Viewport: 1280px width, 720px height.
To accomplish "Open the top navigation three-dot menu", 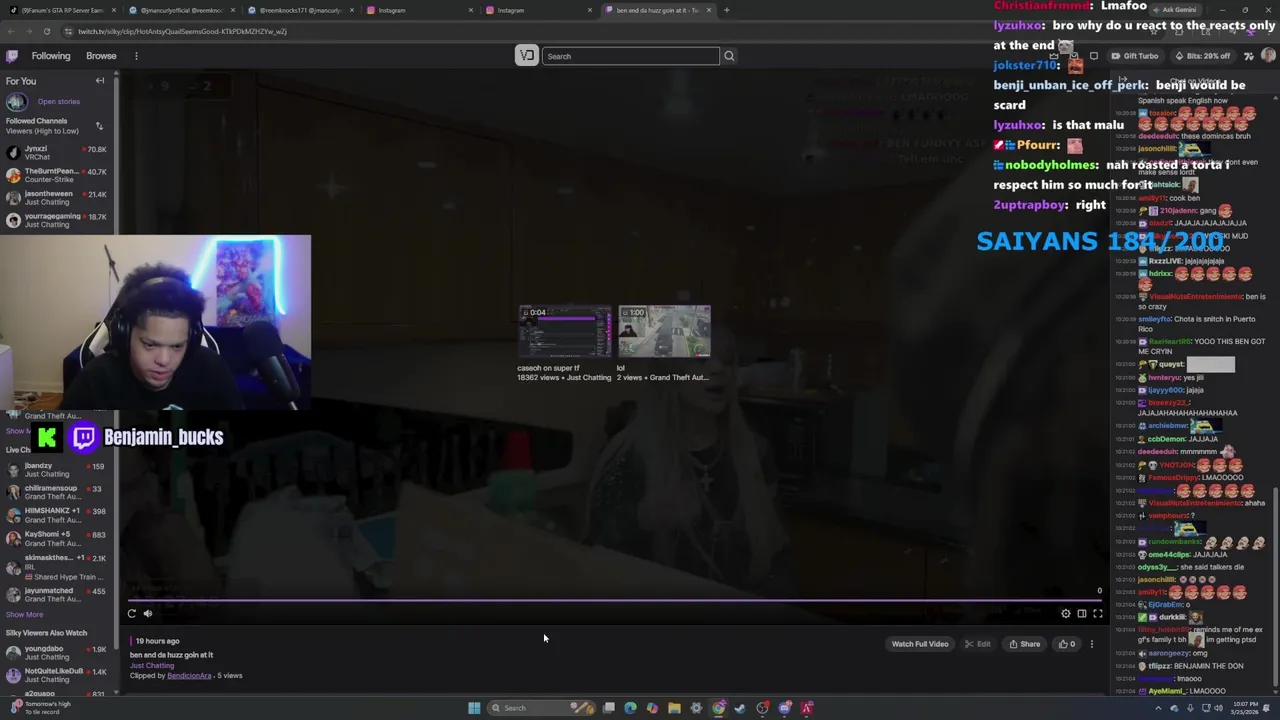I will [x=136, y=56].
